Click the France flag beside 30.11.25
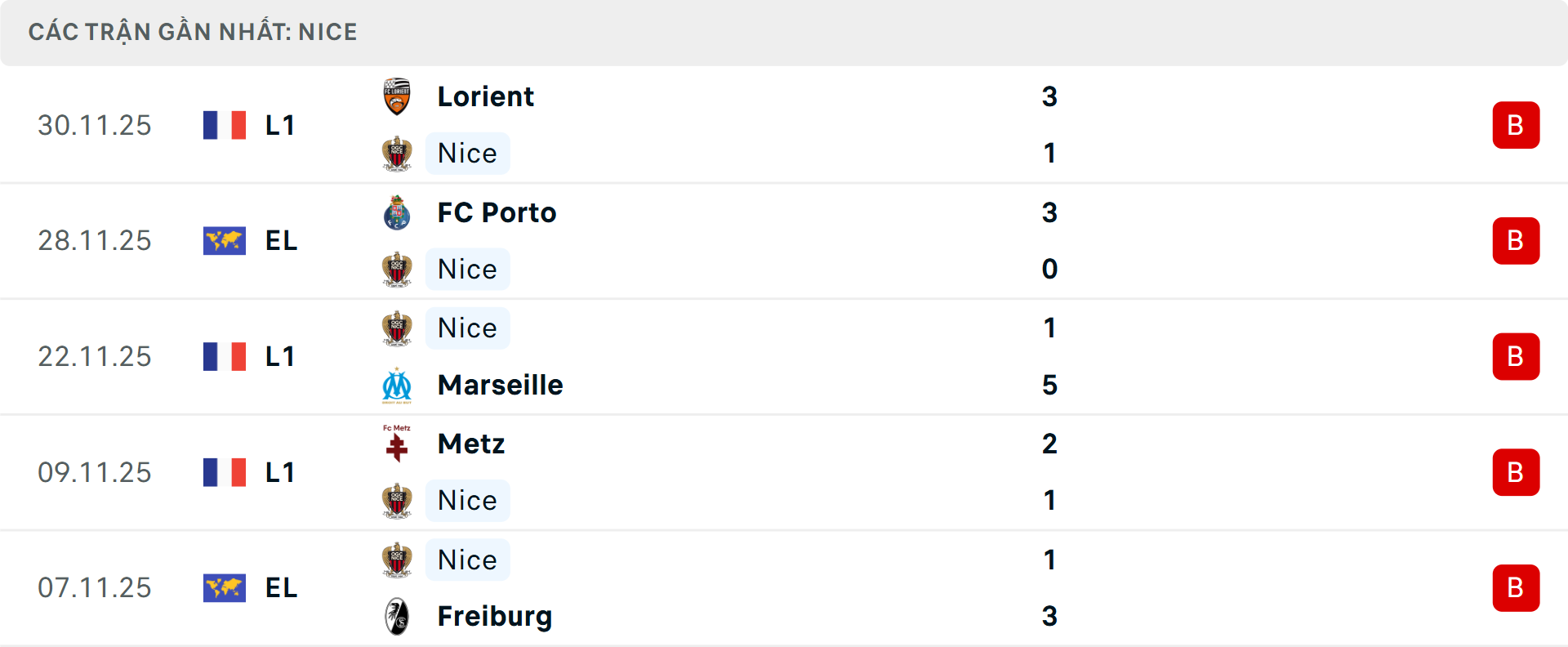Screen dimensions: 1568x647 [225, 125]
